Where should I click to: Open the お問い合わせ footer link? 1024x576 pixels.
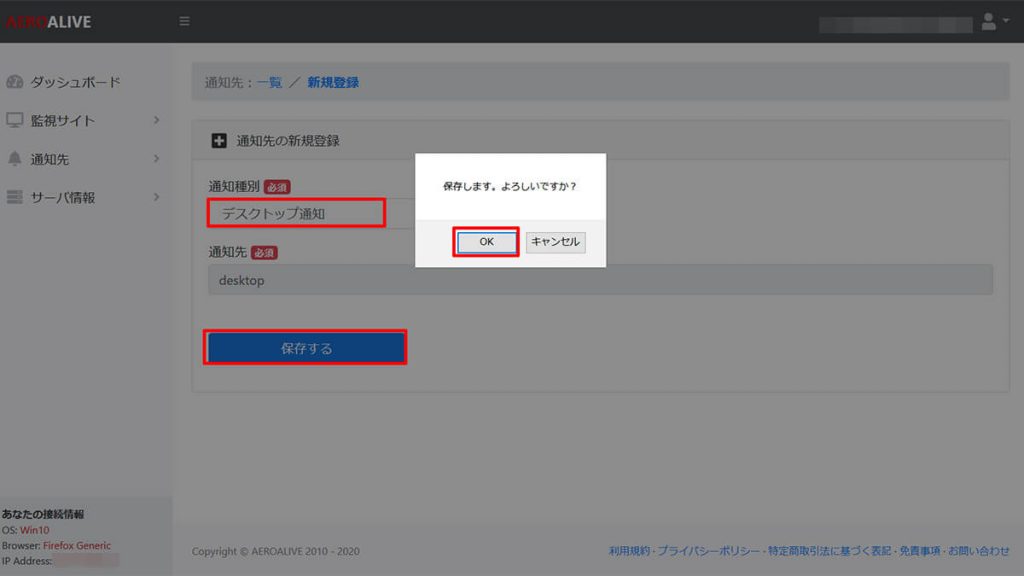tap(978, 551)
